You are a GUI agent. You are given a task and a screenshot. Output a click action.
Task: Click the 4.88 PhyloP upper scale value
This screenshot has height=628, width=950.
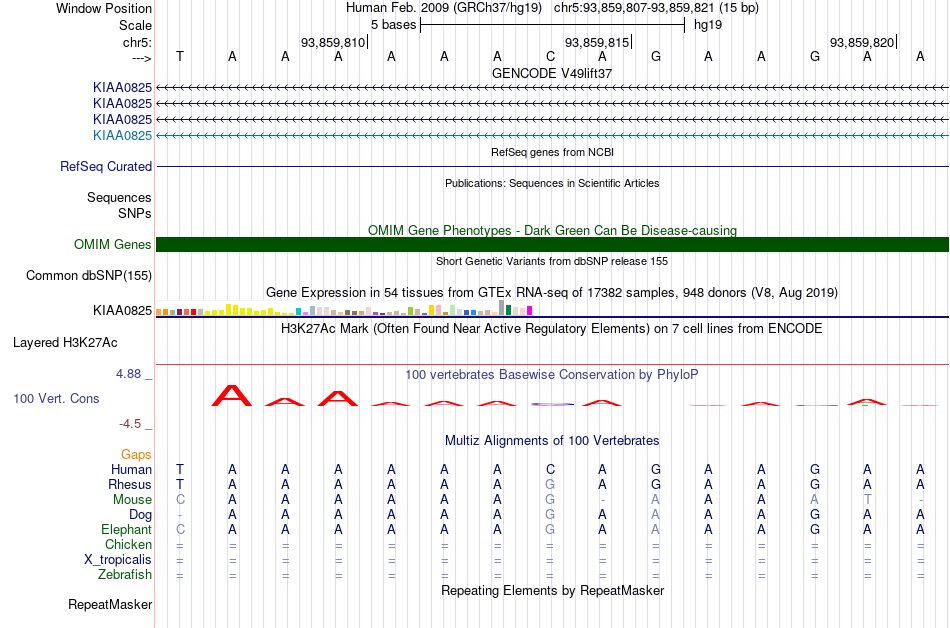128,374
